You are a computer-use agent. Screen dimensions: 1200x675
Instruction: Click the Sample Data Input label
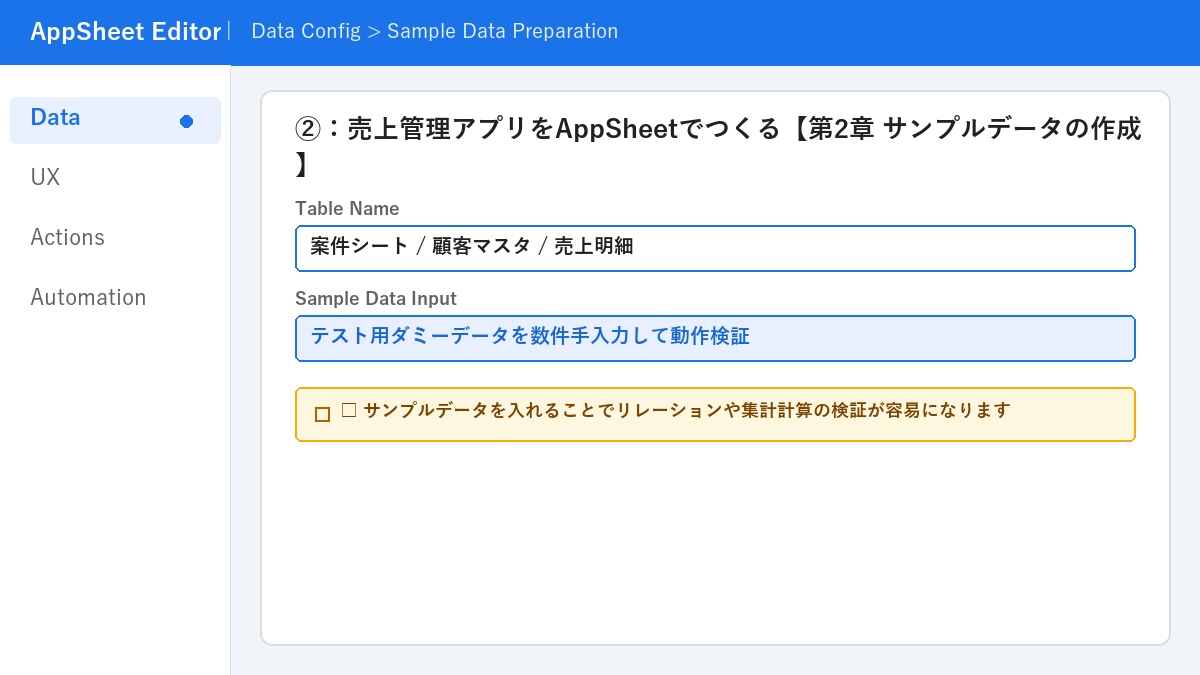[x=376, y=299]
